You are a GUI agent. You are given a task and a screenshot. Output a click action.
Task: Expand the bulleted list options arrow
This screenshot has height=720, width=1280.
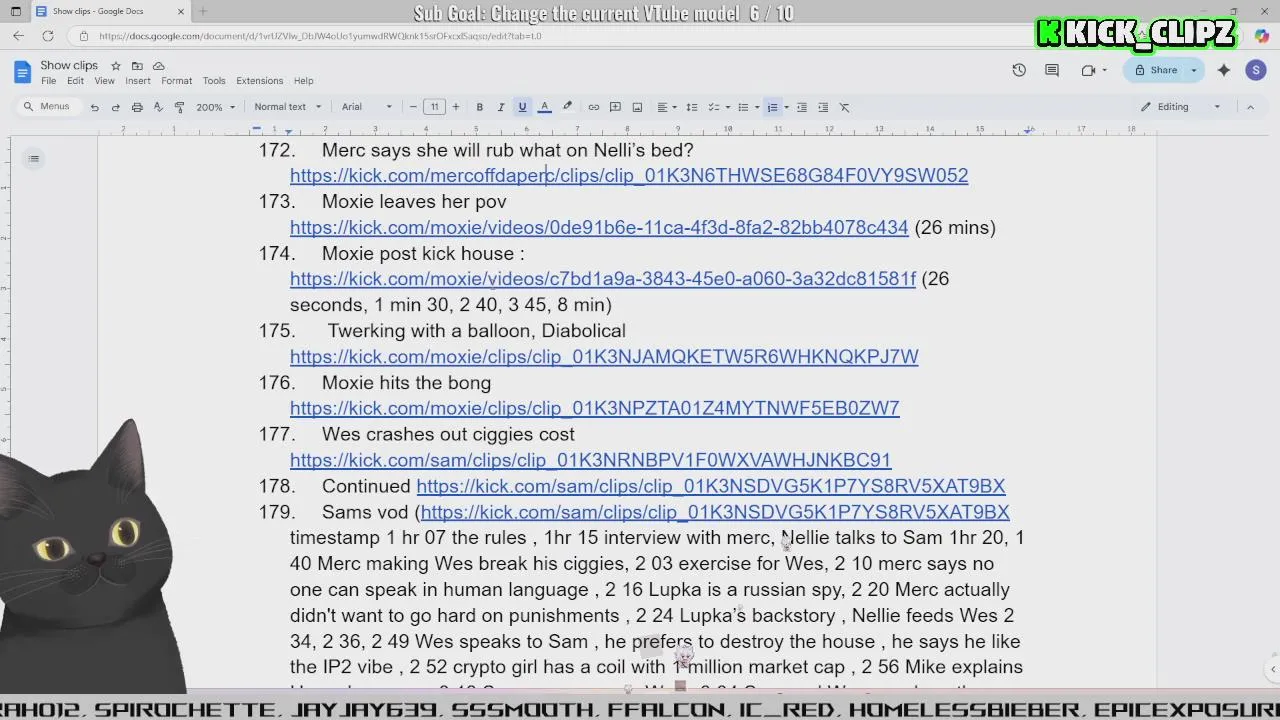757,107
